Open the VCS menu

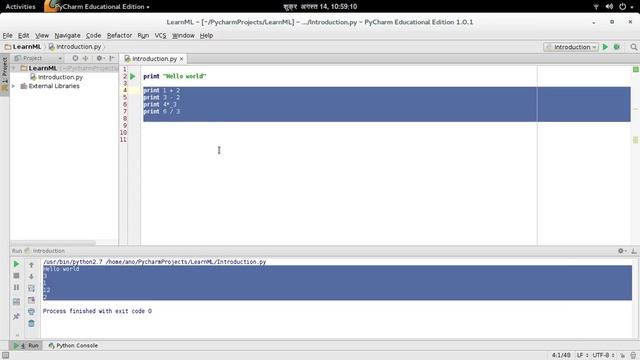[160, 36]
